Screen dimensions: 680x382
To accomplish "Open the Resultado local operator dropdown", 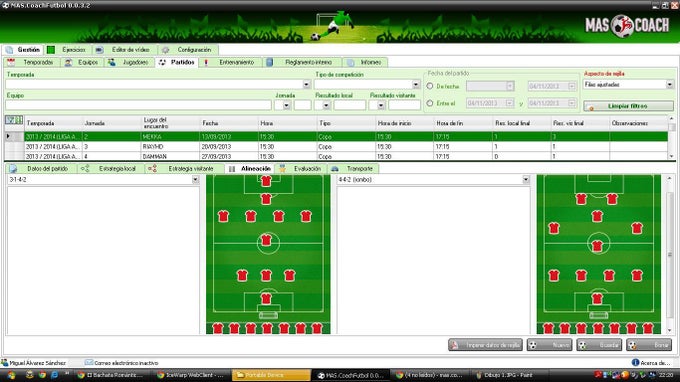I will coord(326,105).
